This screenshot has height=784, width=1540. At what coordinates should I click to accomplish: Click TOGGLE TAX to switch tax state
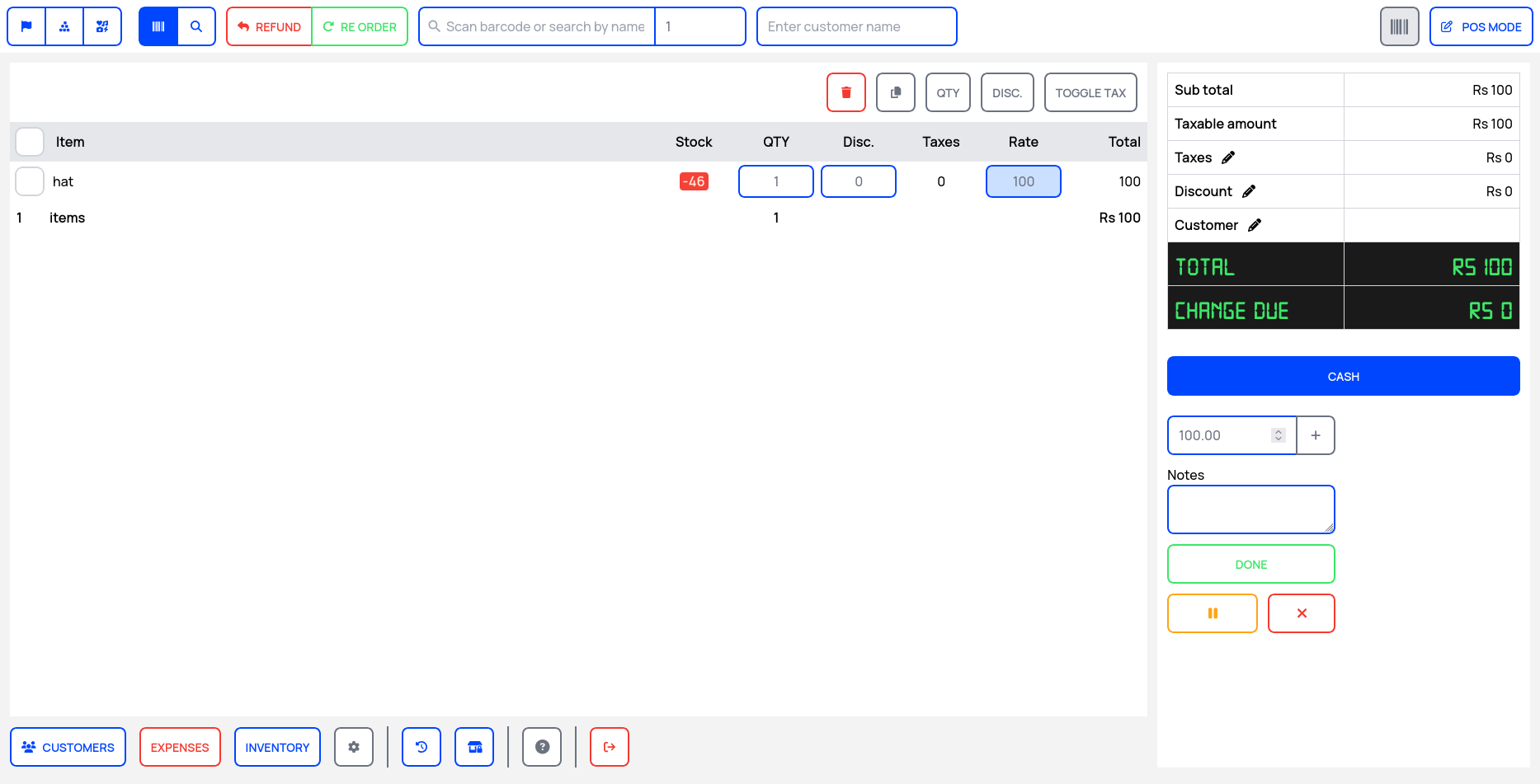(x=1090, y=92)
